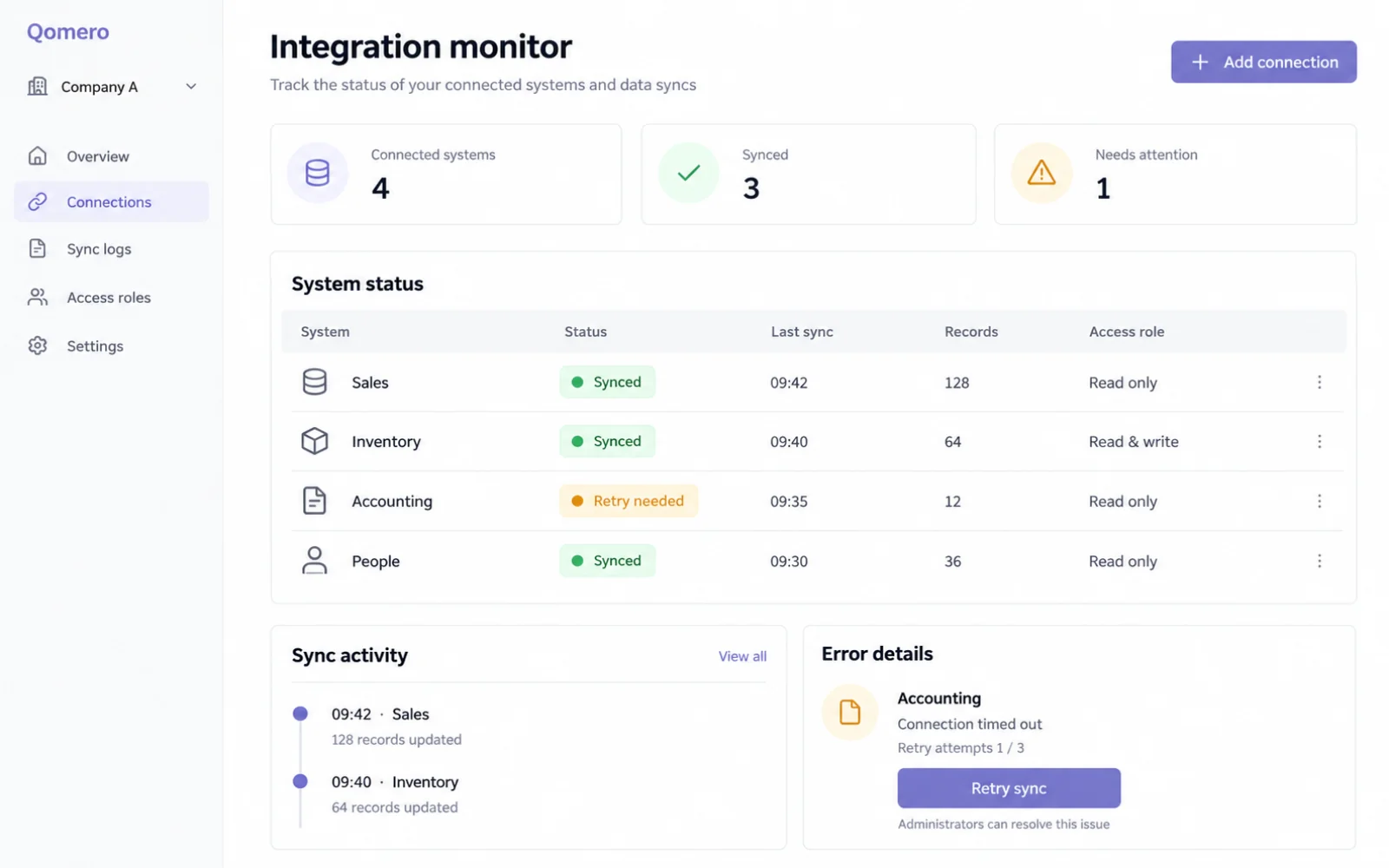Click the Access role column header
This screenshot has width=1389, height=868.
[1127, 332]
